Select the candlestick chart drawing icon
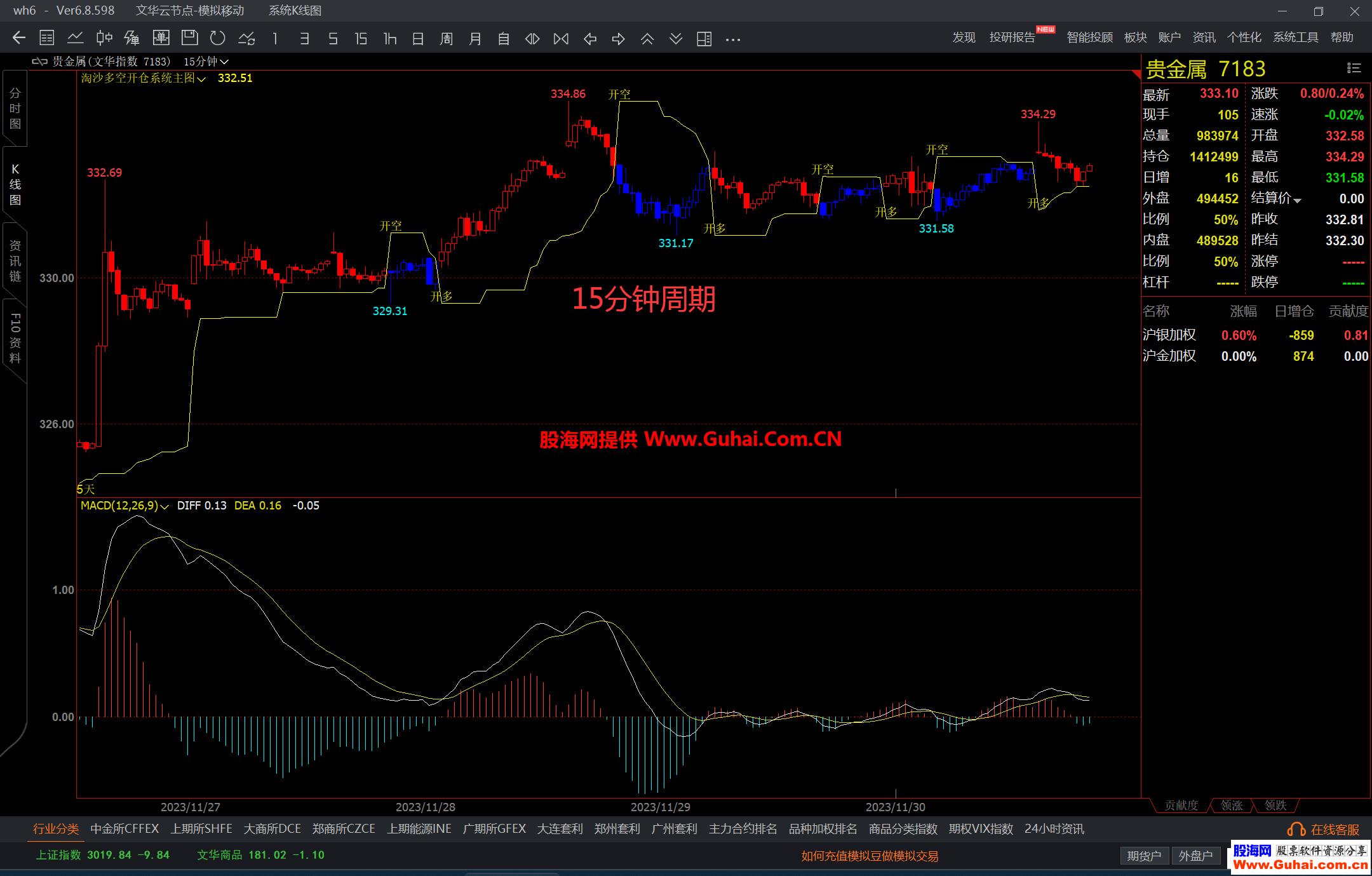The width and height of the screenshot is (1372, 876). tap(104, 38)
